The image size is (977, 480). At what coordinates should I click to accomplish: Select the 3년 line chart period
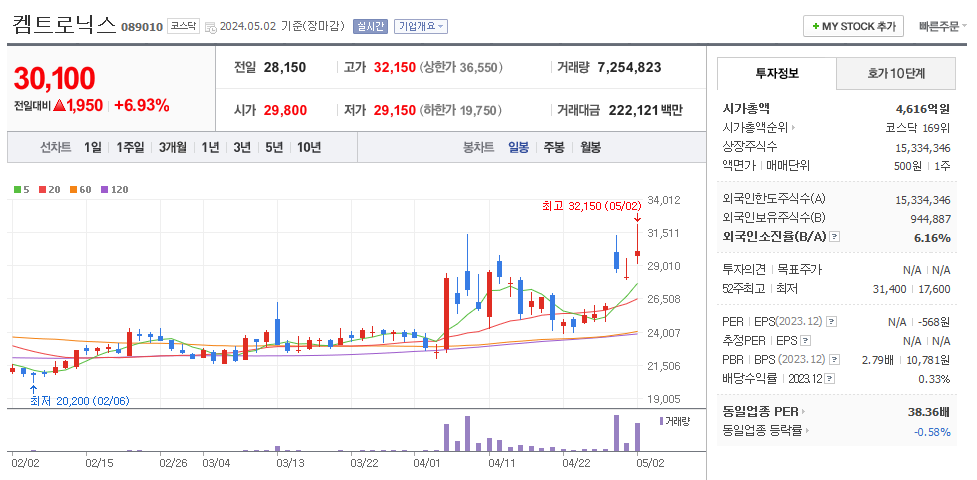(242, 148)
